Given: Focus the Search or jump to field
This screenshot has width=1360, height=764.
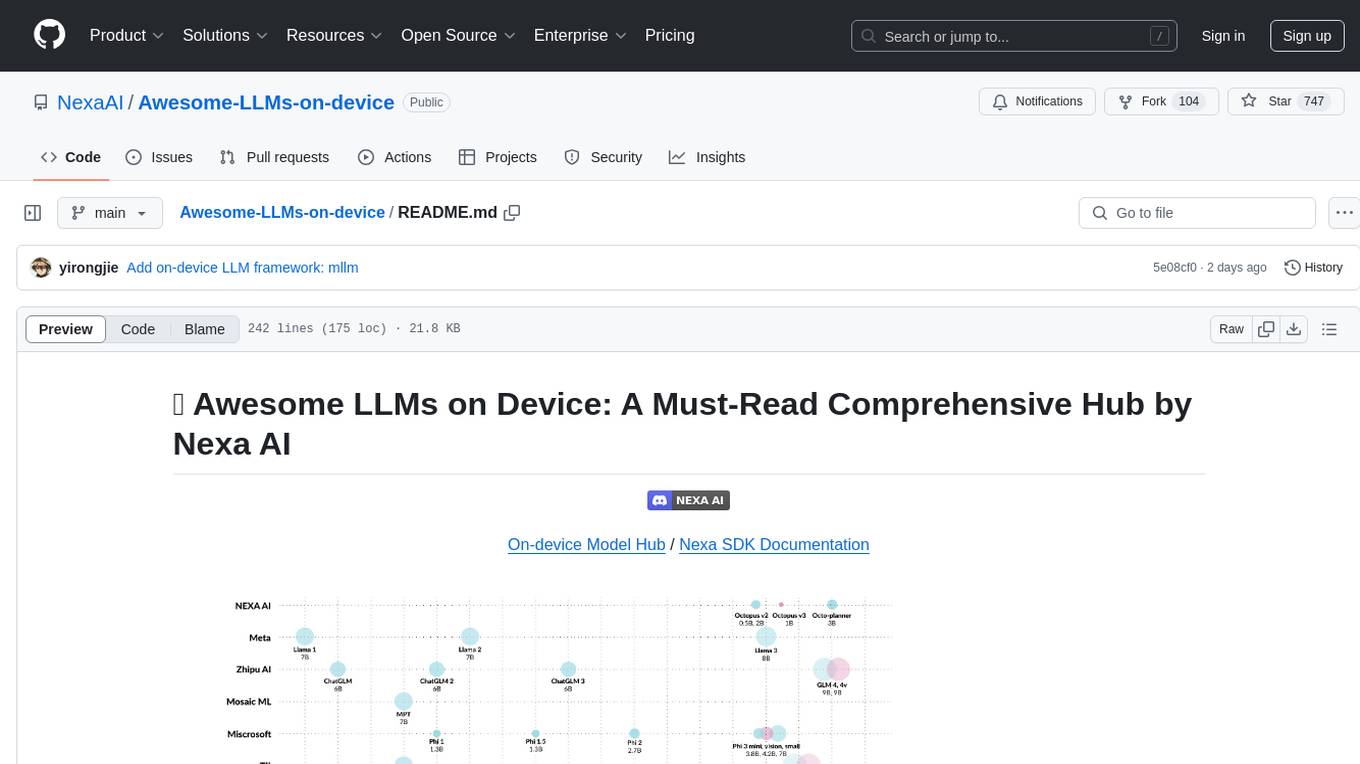Looking at the screenshot, I should pyautogui.click(x=1015, y=36).
